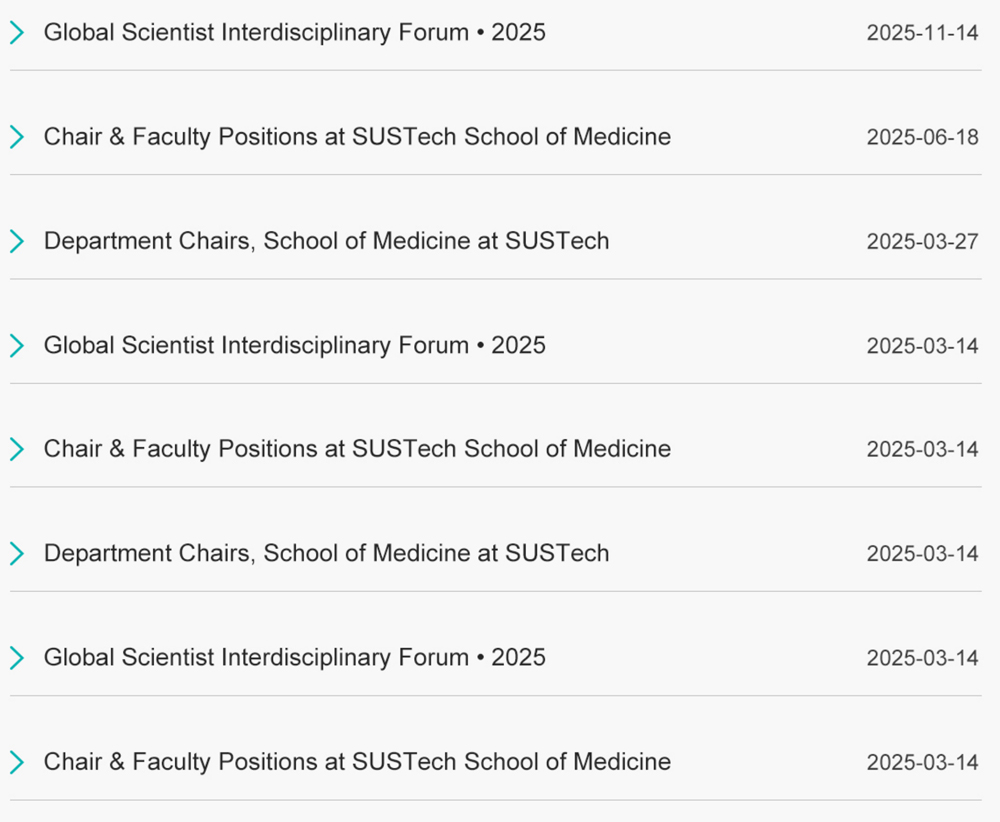Click the 2025-06-18 date label

tap(922, 137)
